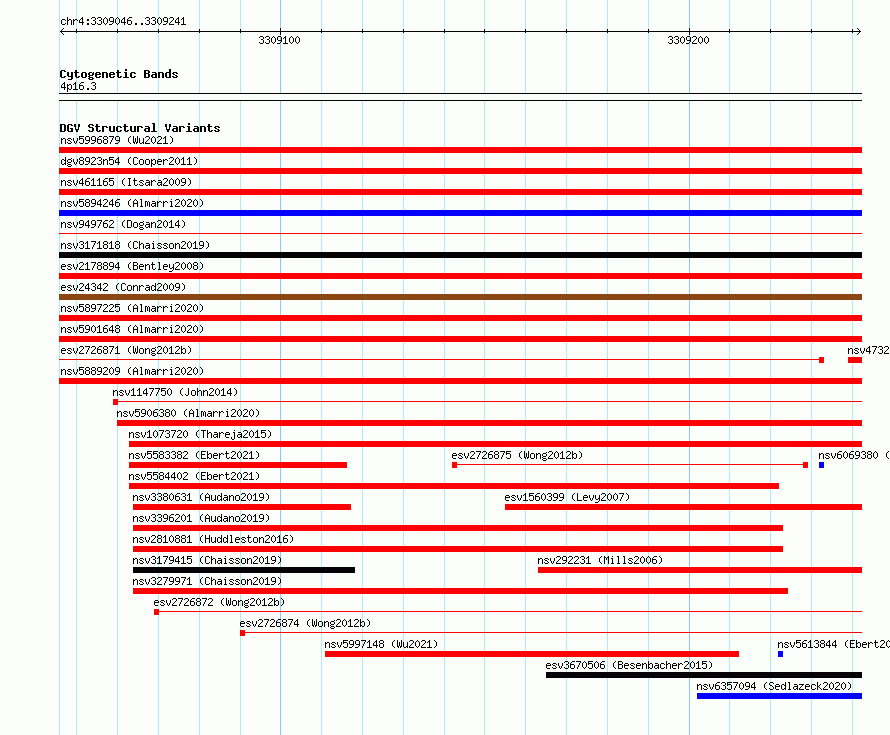The height and width of the screenshot is (735, 890).
Task: Select the nsv5901648 (Almarri2020) label
Action: coord(132,329)
